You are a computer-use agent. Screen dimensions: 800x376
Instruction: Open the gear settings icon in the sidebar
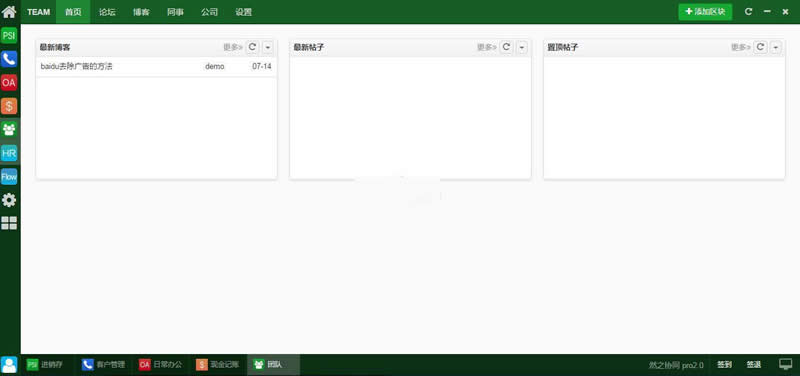(x=9, y=200)
